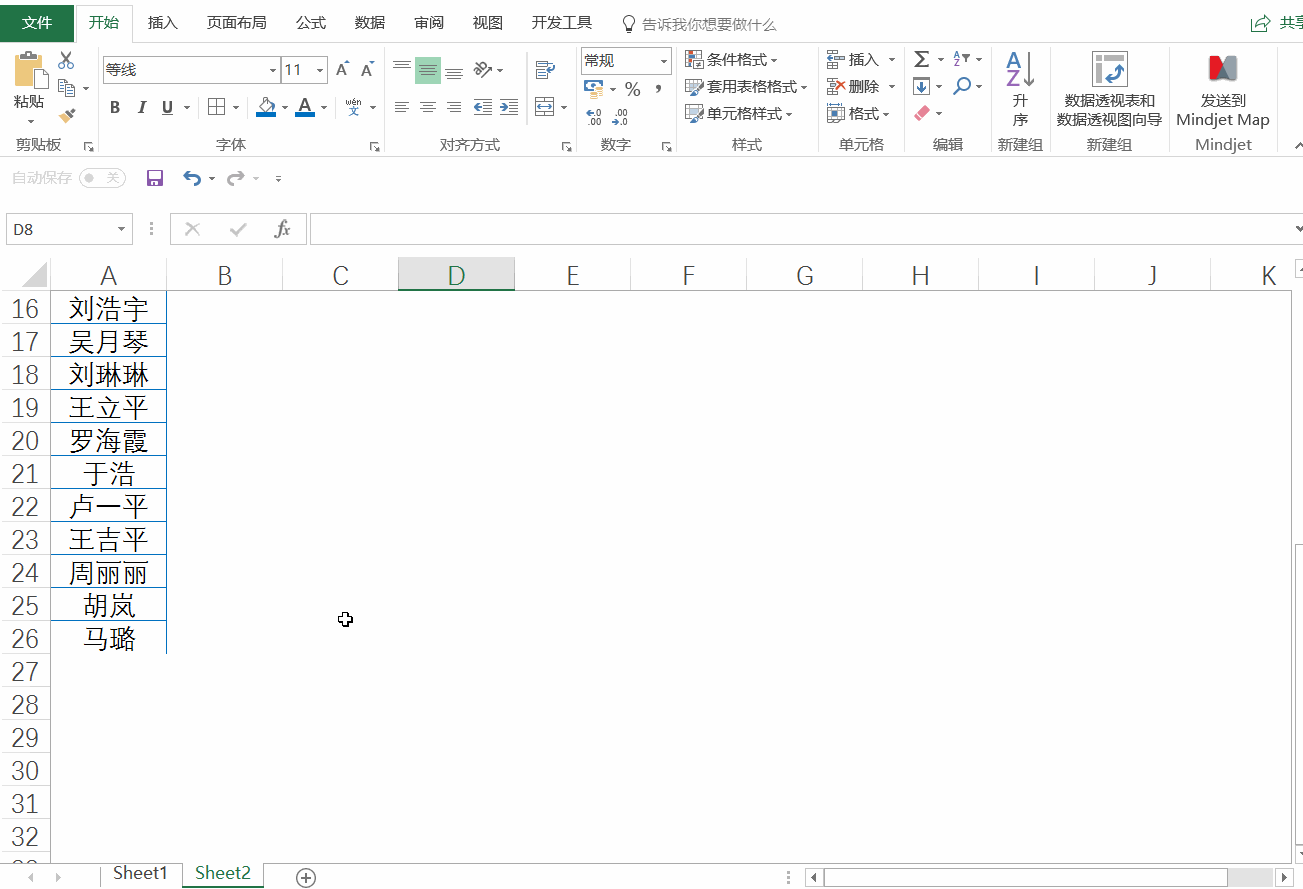
Task: Click the Merge and Center icon
Action: tap(544, 107)
